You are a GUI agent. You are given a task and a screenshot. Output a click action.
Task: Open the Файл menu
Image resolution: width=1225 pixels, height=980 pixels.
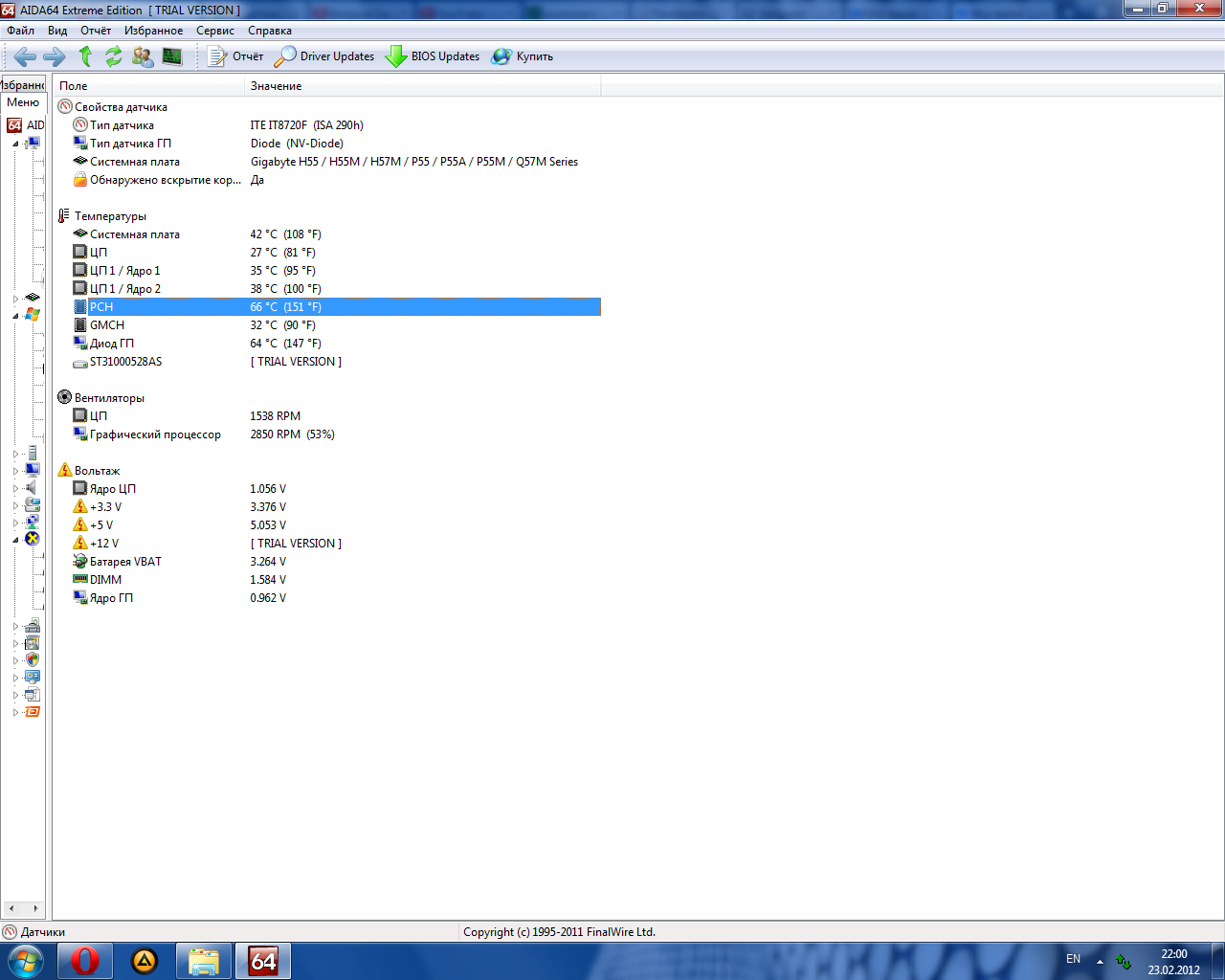click(x=20, y=31)
